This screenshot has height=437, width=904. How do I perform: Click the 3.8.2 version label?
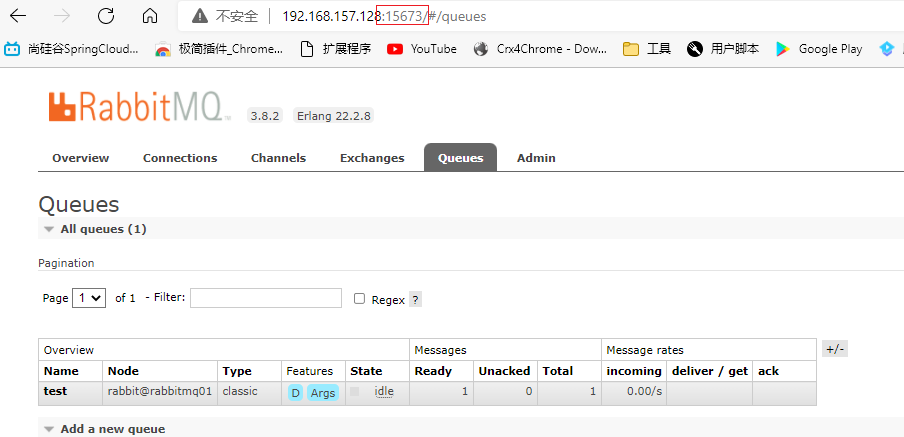pyautogui.click(x=265, y=115)
